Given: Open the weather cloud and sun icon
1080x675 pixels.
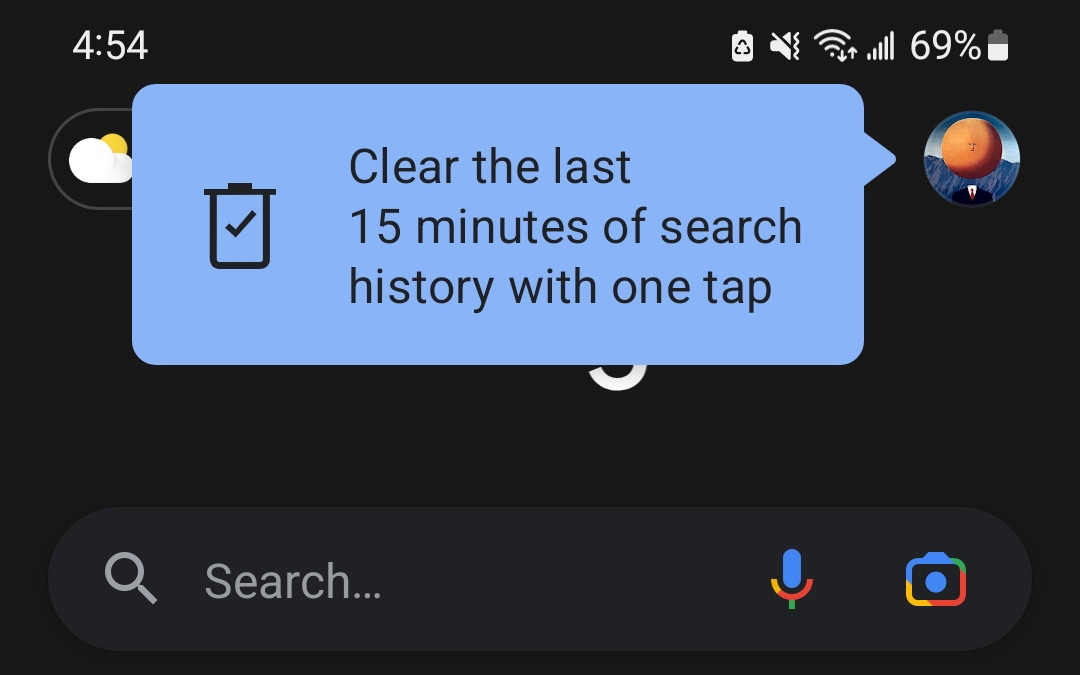Looking at the screenshot, I should pyautogui.click(x=101, y=159).
